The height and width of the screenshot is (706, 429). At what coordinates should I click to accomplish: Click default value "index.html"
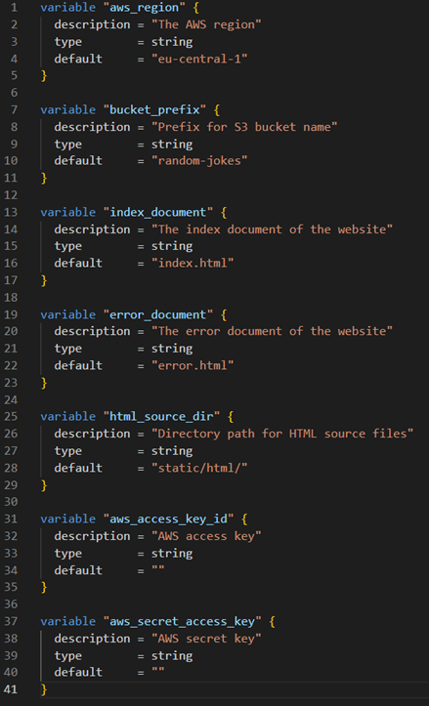[x=193, y=263]
